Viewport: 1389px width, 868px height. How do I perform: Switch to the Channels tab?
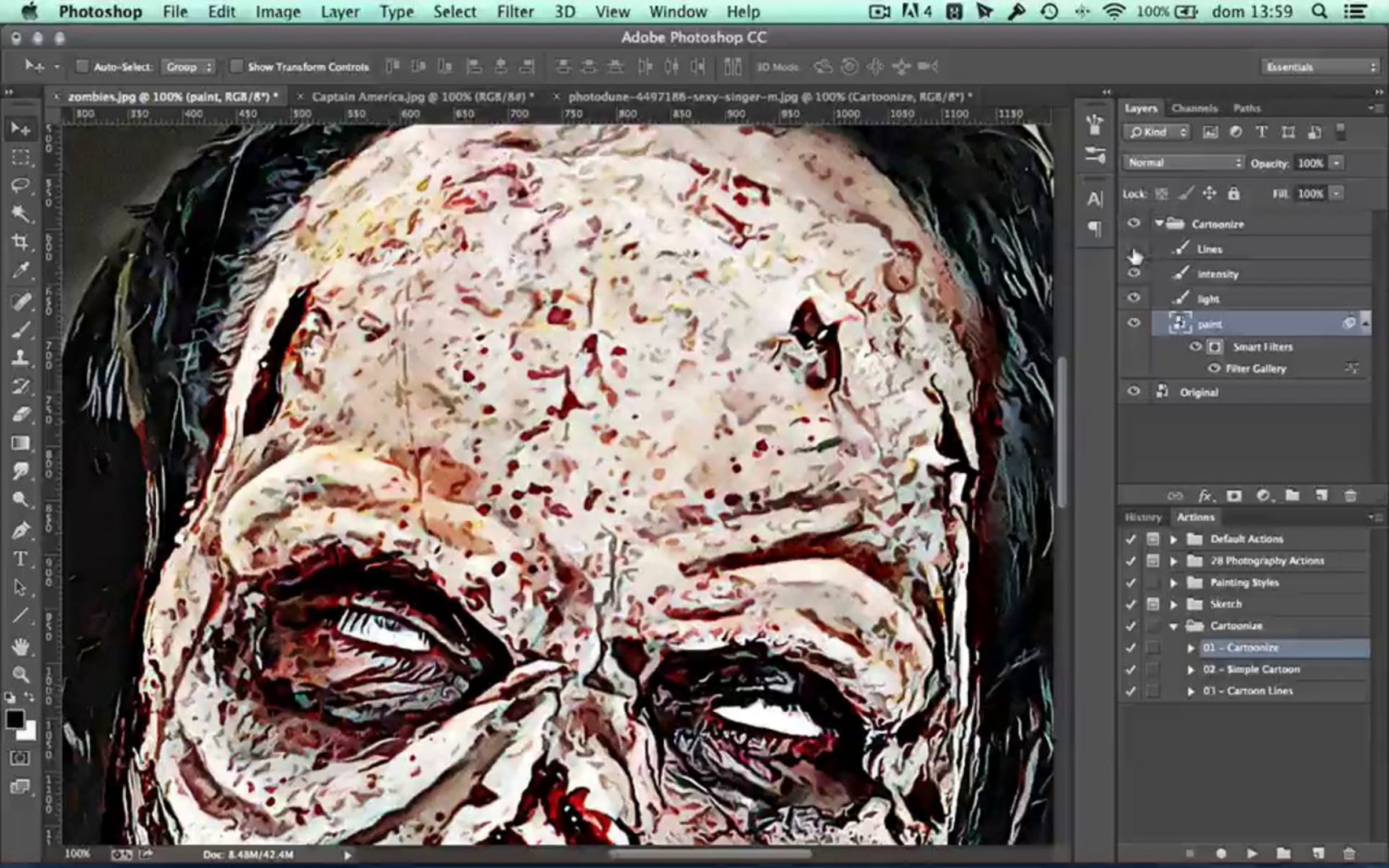click(x=1194, y=108)
